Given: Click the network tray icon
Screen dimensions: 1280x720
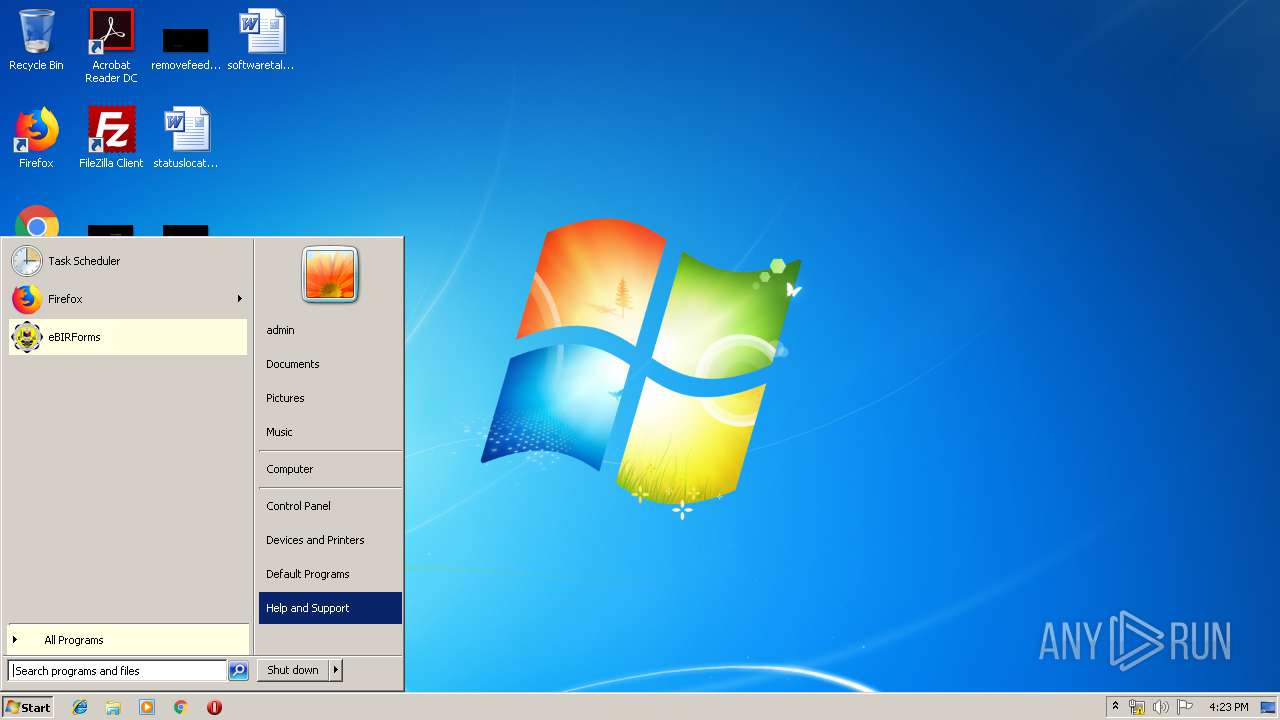Looking at the screenshot, I should (1137, 707).
